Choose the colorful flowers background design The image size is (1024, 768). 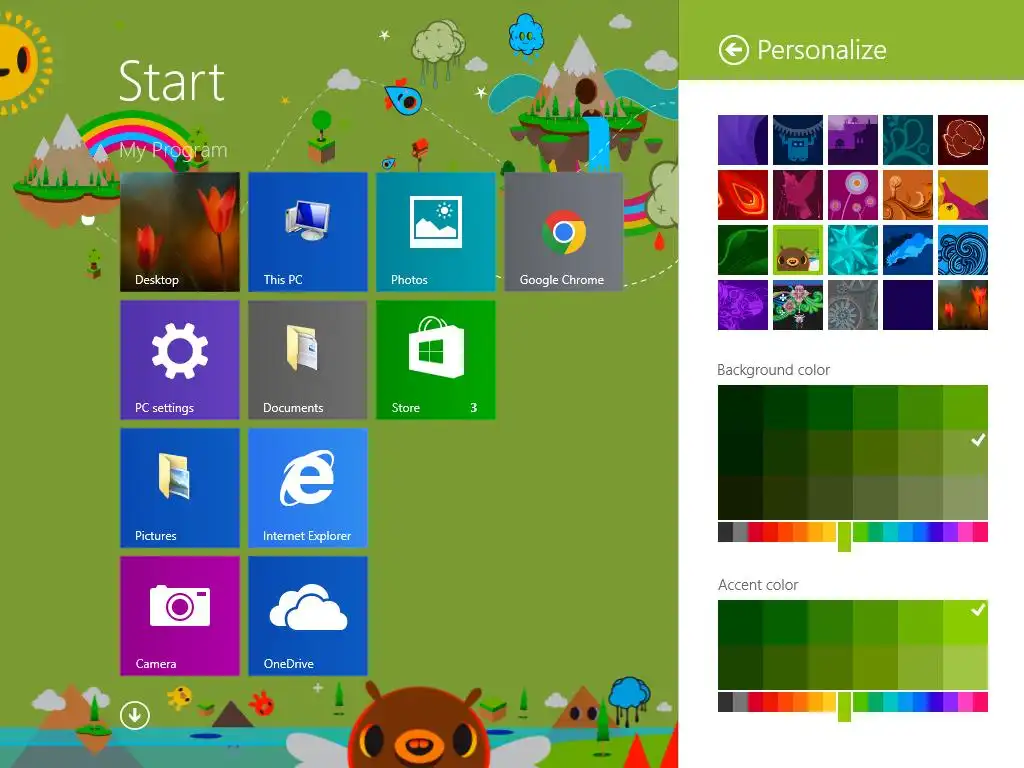click(797, 304)
